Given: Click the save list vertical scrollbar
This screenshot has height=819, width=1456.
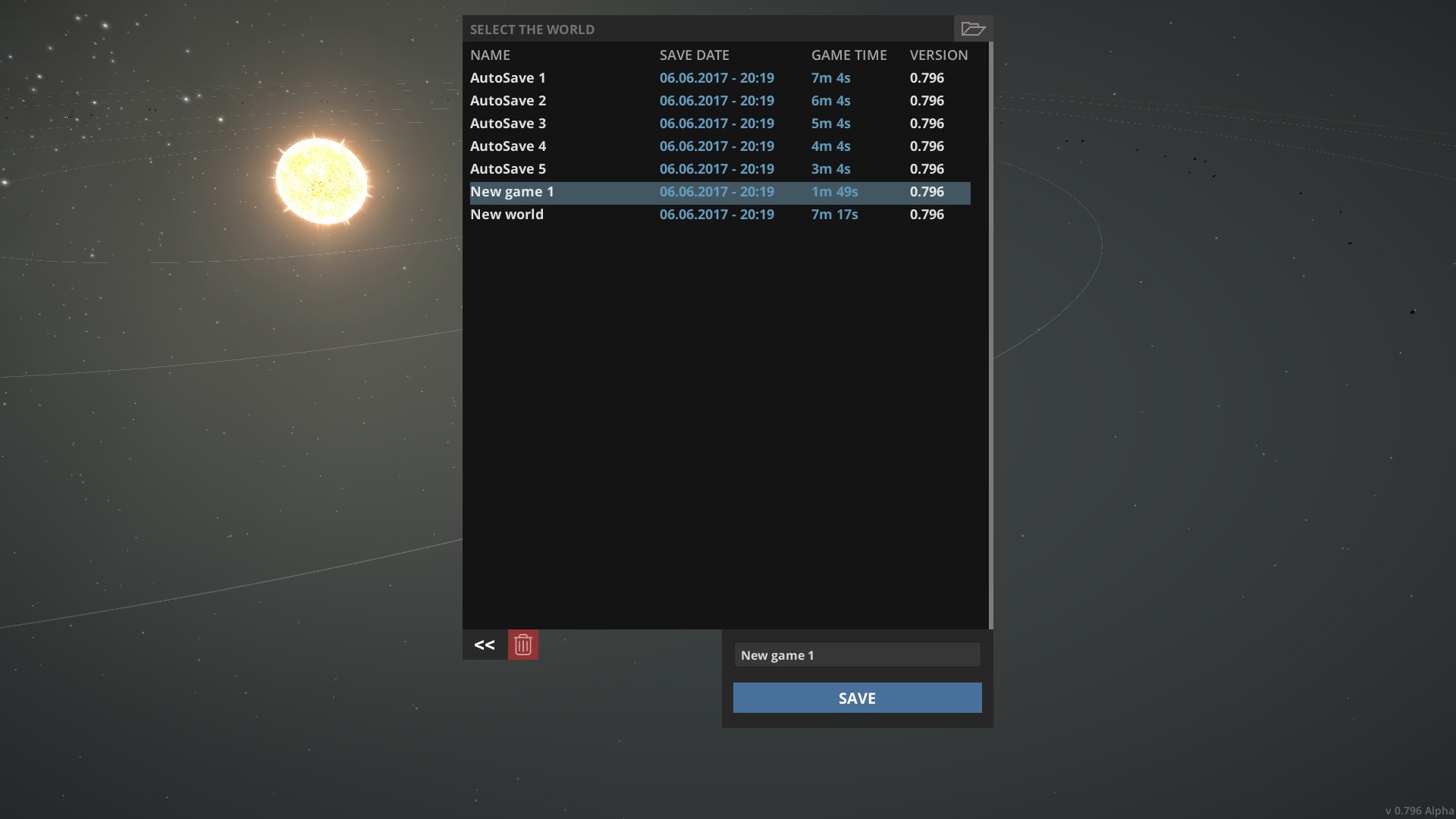Looking at the screenshot, I should (990, 334).
